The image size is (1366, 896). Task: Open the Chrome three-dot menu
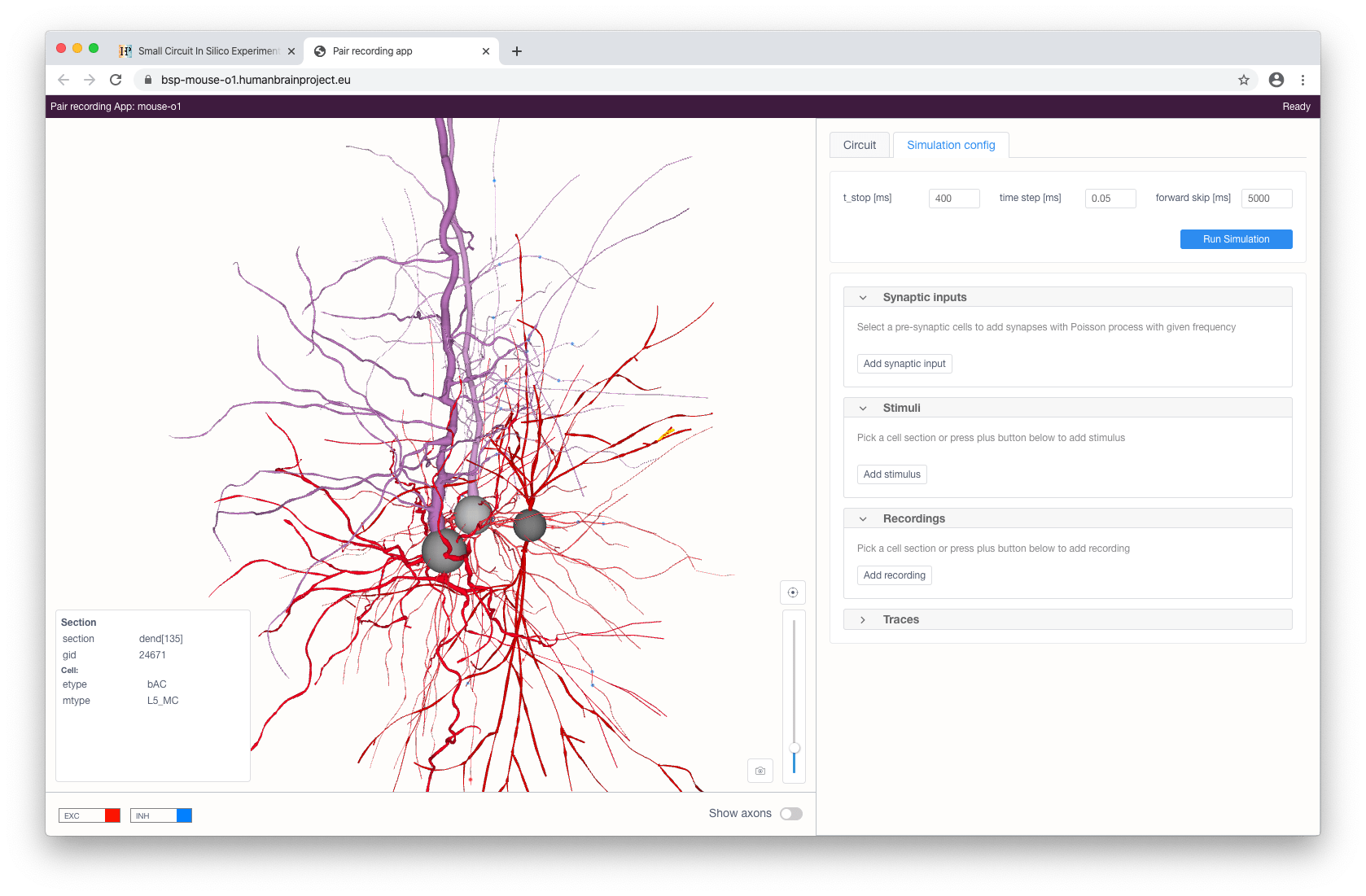(1303, 80)
